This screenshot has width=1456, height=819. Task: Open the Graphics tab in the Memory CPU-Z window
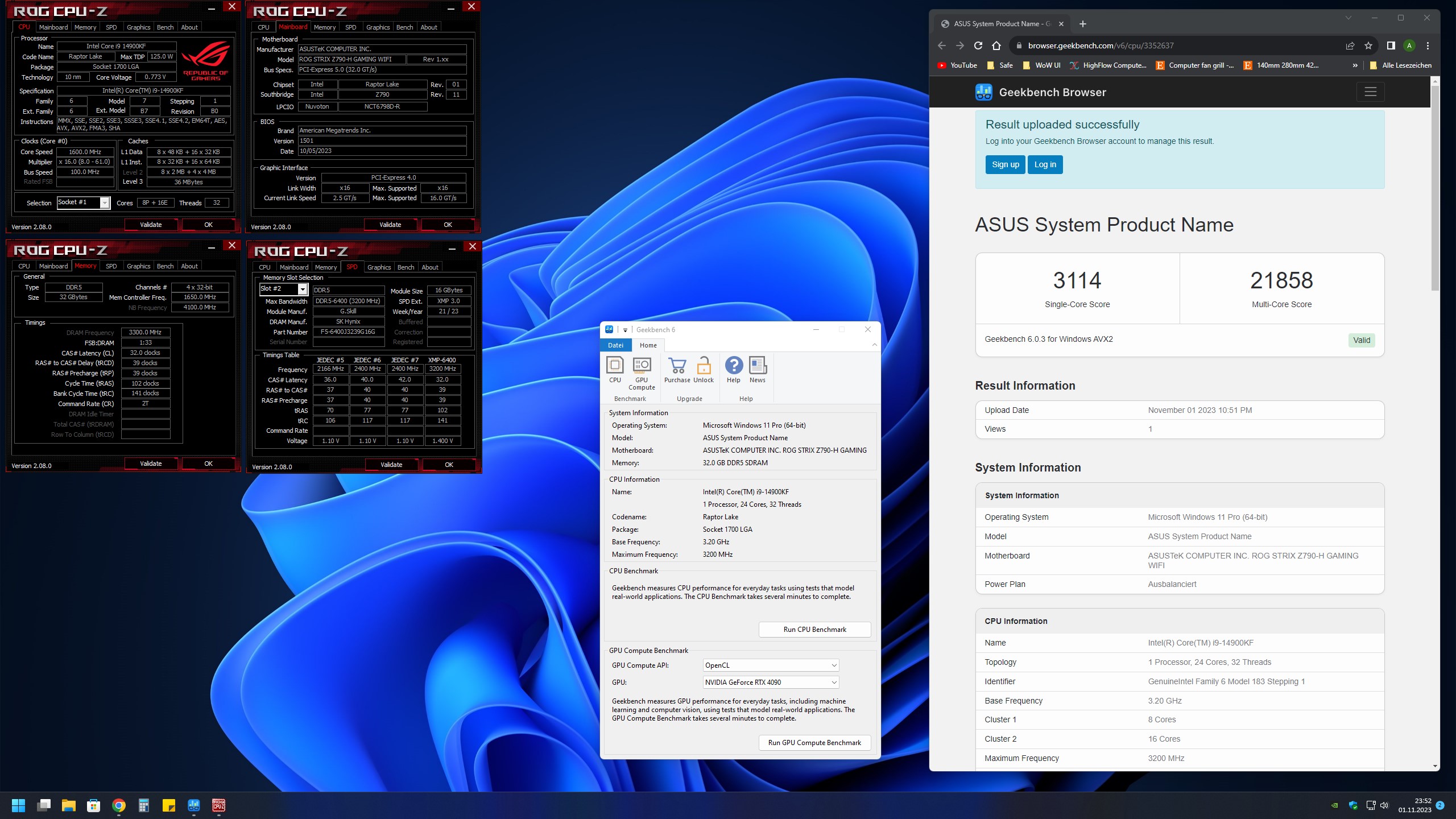tap(138, 266)
